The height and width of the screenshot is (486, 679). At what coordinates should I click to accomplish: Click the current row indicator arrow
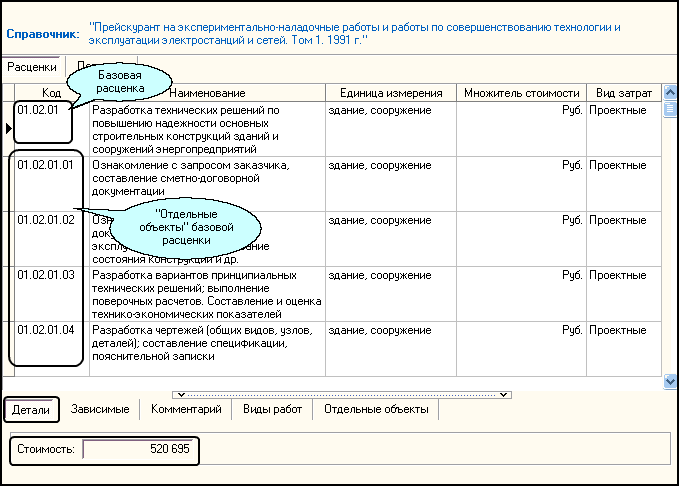click(x=8, y=128)
